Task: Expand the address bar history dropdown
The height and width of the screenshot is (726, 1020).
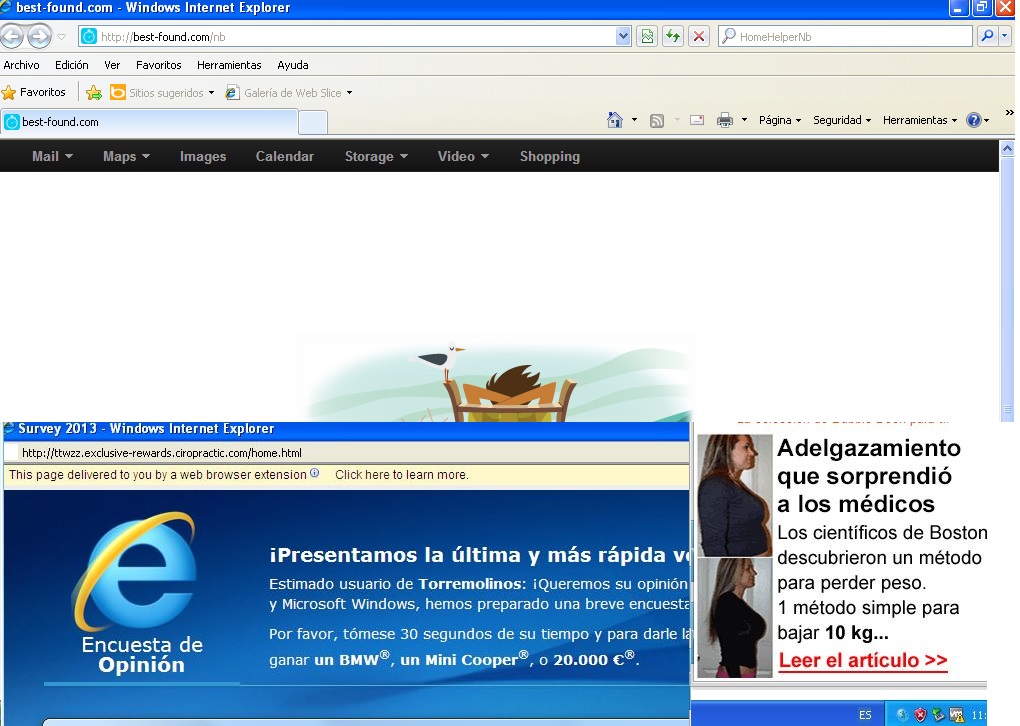Action: click(x=623, y=36)
